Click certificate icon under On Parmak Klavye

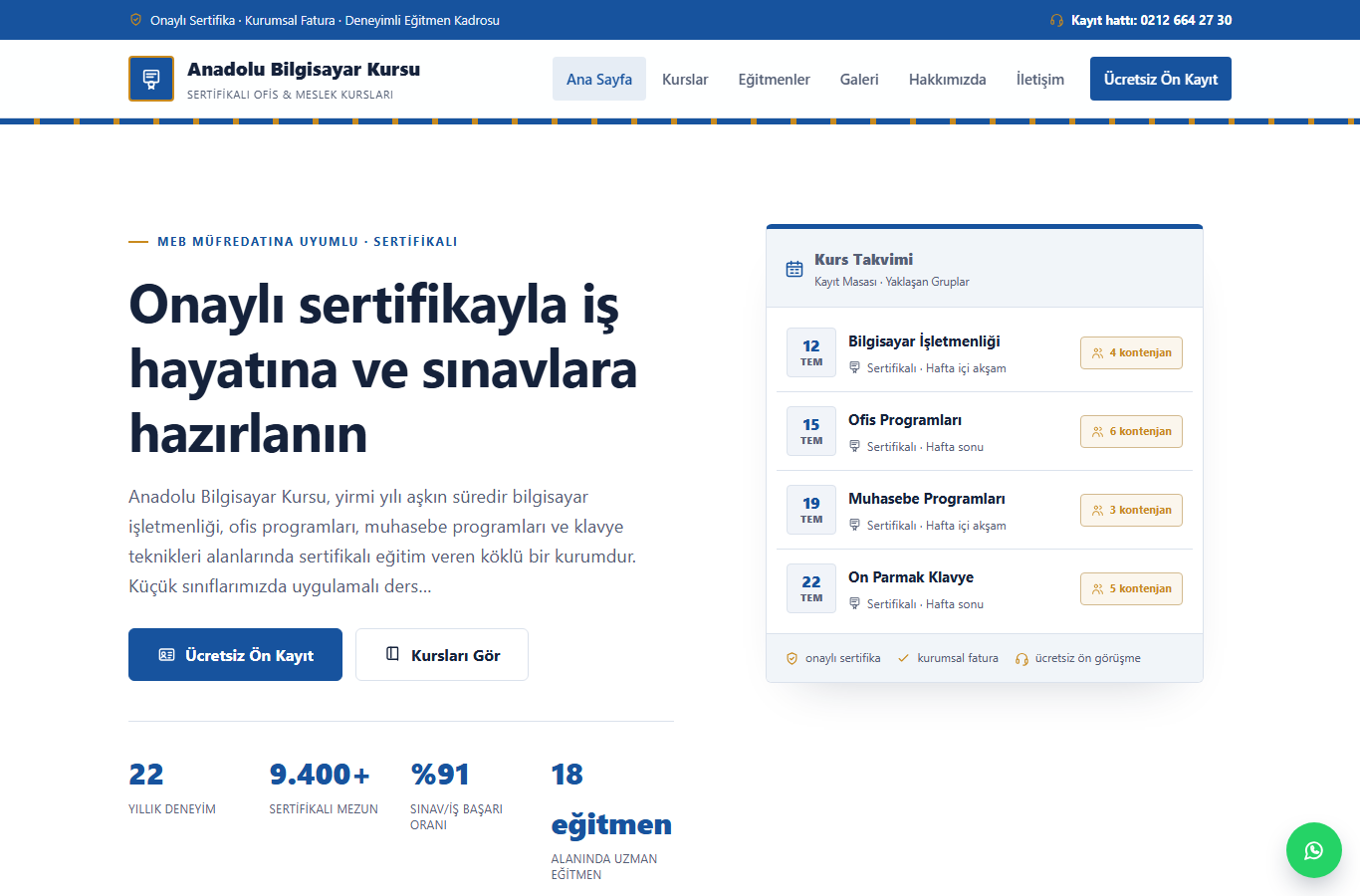click(854, 603)
